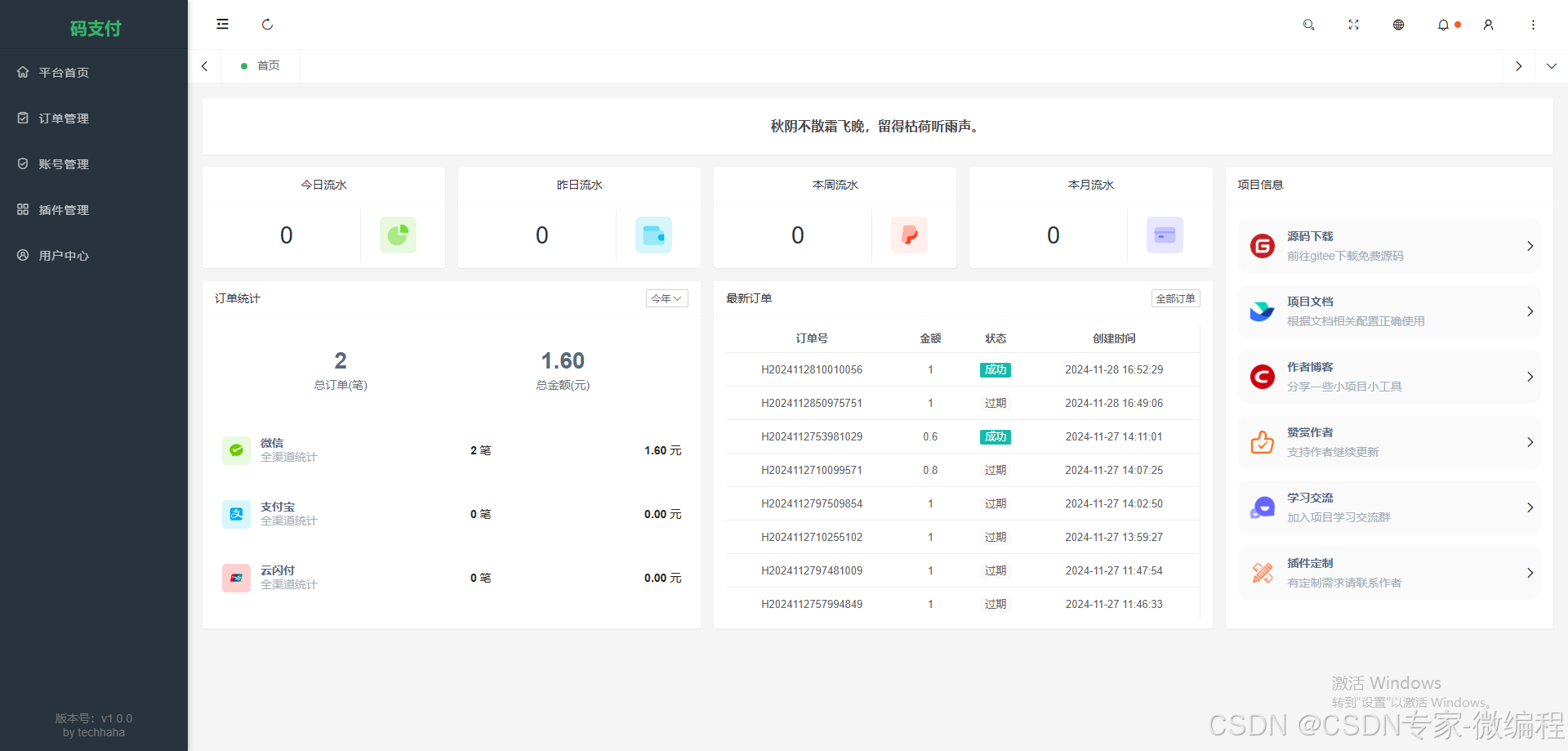Click the 今日流水 green pie chart icon
The width and height of the screenshot is (1568, 751).
(x=398, y=235)
